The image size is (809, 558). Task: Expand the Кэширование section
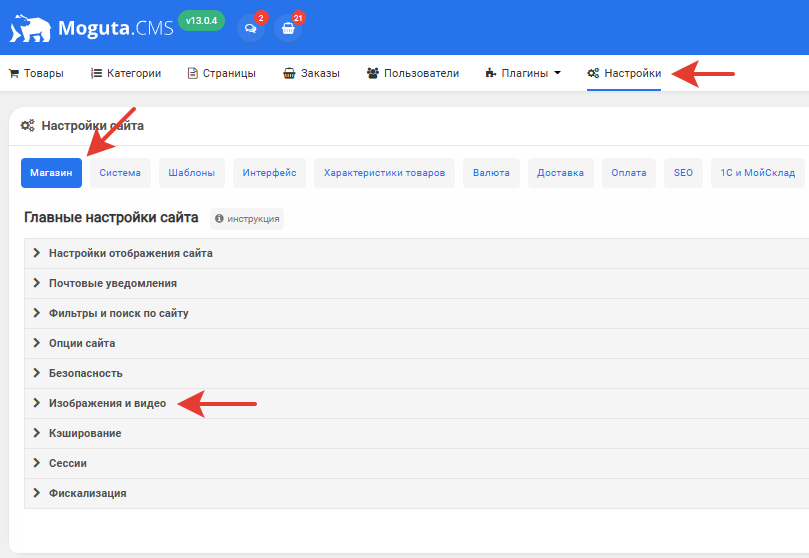pos(85,433)
